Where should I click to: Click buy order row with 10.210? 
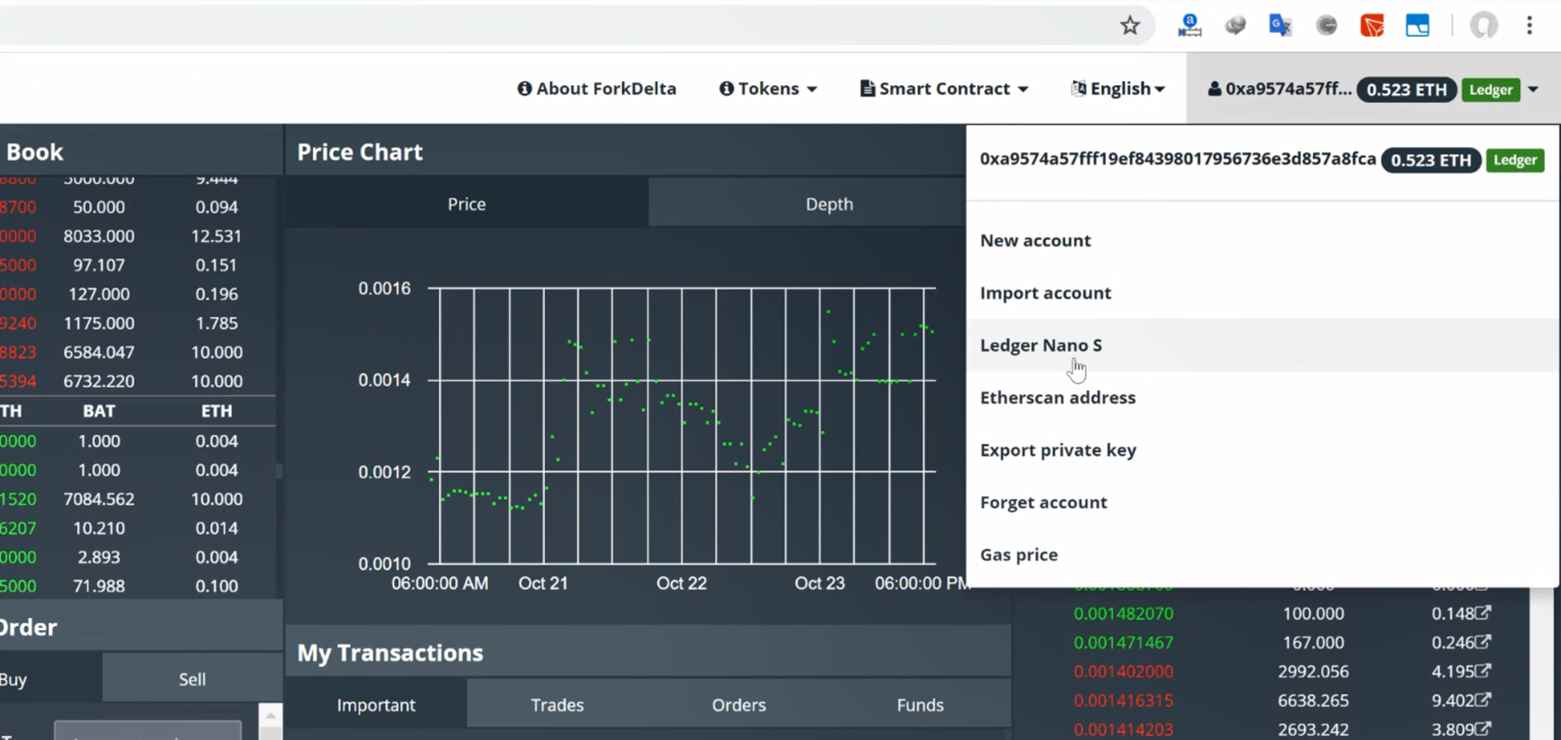tap(138, 528)
